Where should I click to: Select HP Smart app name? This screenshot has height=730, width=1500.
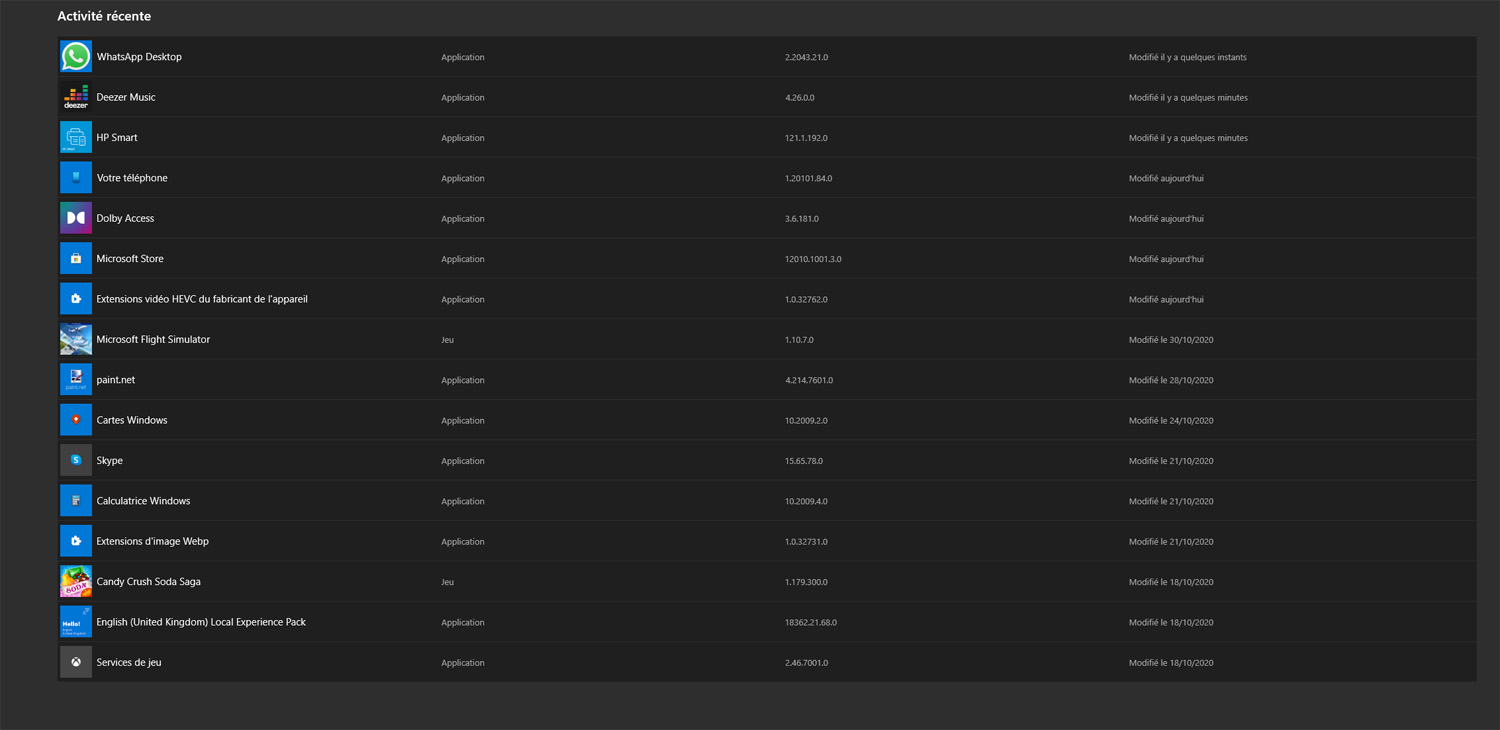tap(117, 137)
